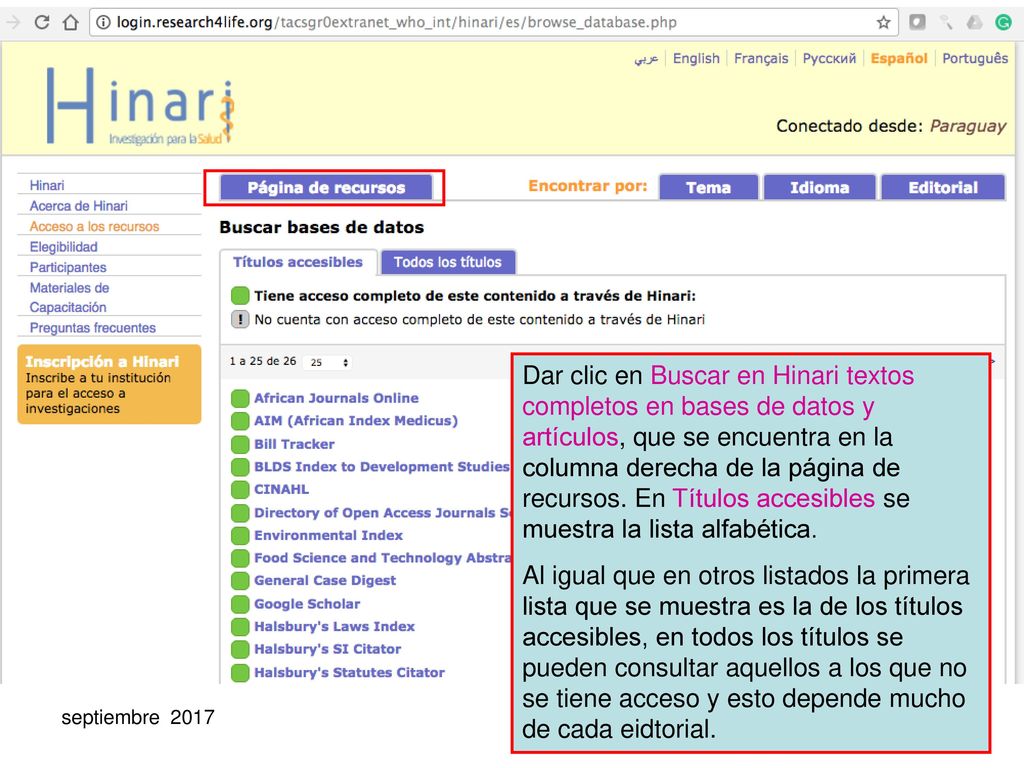Open Participantes sidebar item
Image resolution: width=1024 pixels, height=768 pixels.
tap(68, 267)
